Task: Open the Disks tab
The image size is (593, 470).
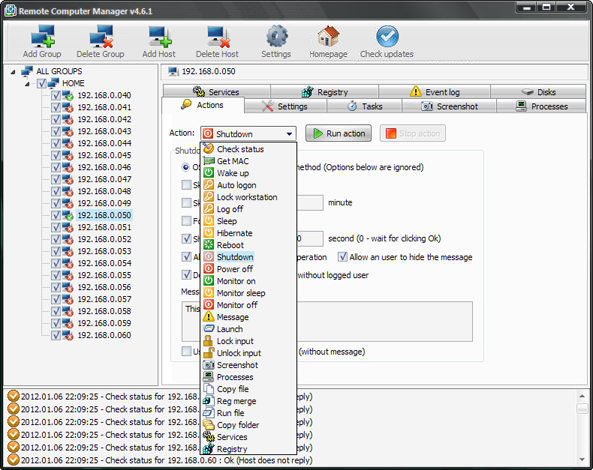Action: (x=538, y=92)
